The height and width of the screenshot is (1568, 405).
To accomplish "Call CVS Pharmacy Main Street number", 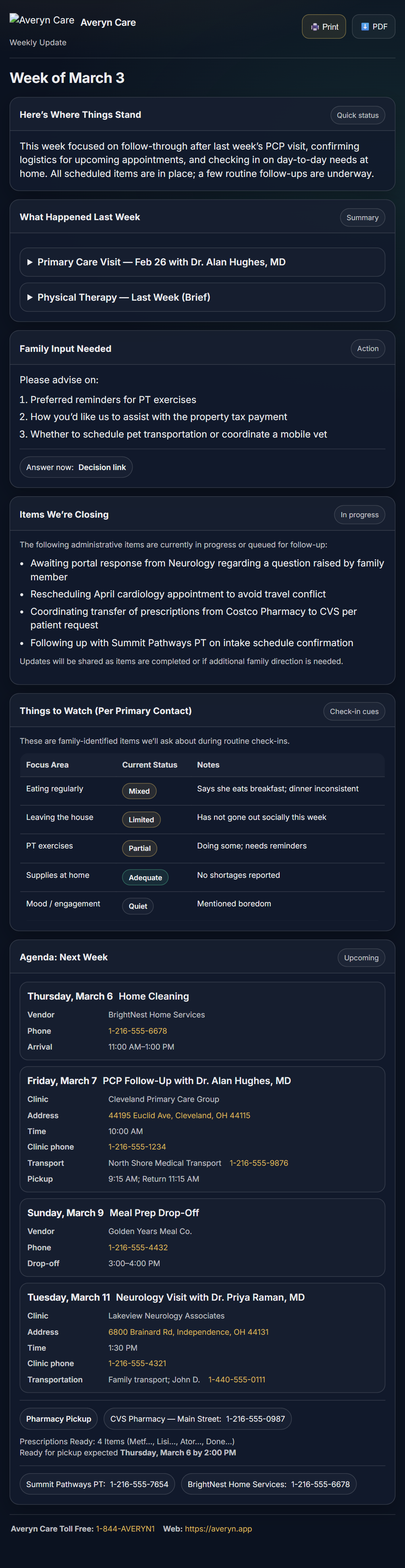I will [x=255, y=1419].
